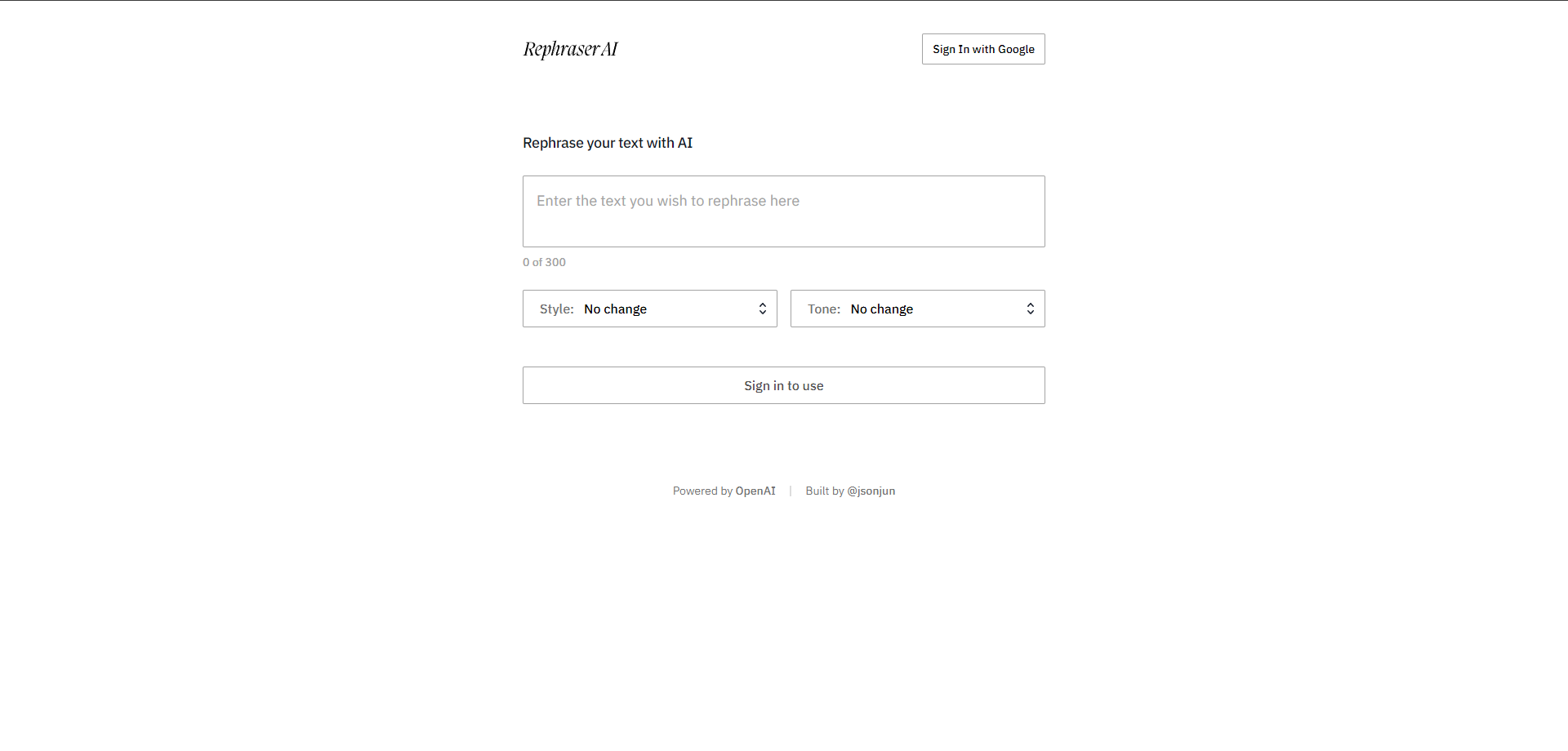Open the Tone dropdown
This screenshot has height=751, width=1568.
[x=918, y=309]
